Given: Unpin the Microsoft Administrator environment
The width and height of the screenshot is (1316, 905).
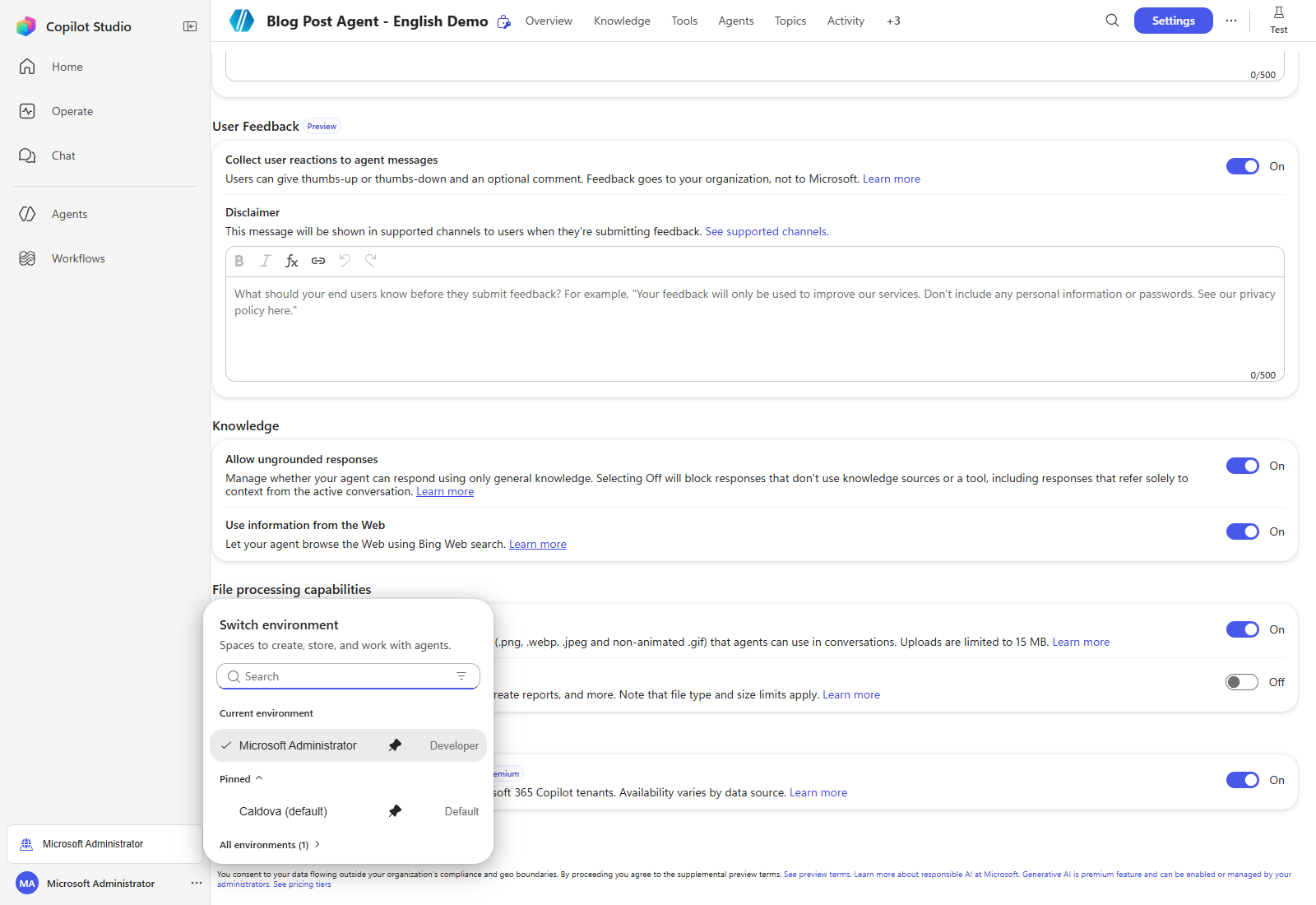Looking at the screenshot, I should [395, 745].
